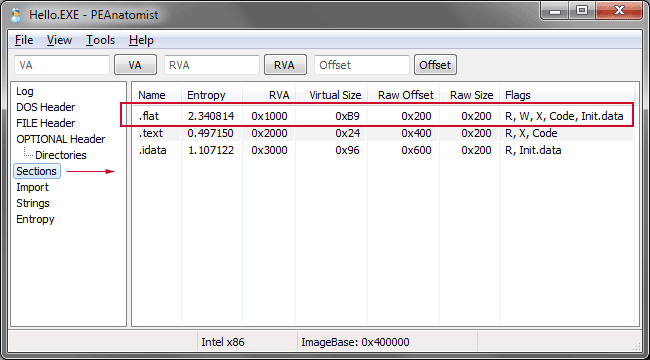Select Entropy in the navigation tree
Viewport: 650px width, 360px height.
point(35,219)
